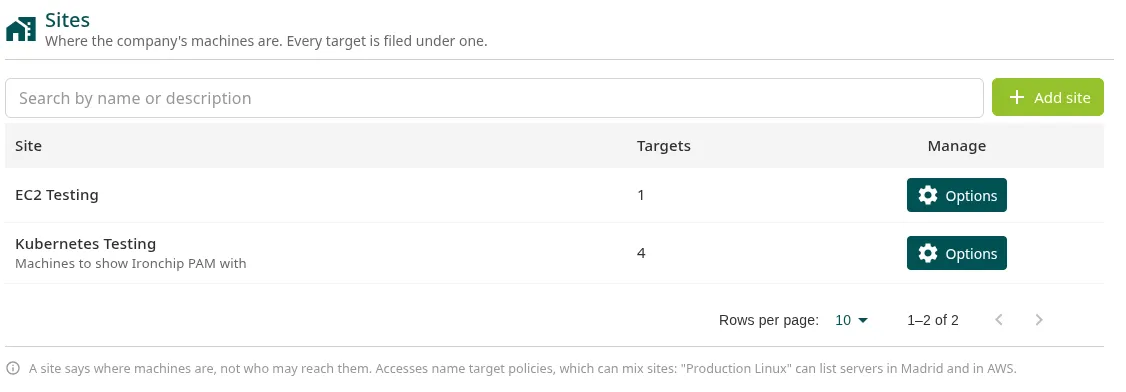Click the Manage column header
The image size is (1126, 392).
pyautogui.click(x=957, y=146)
